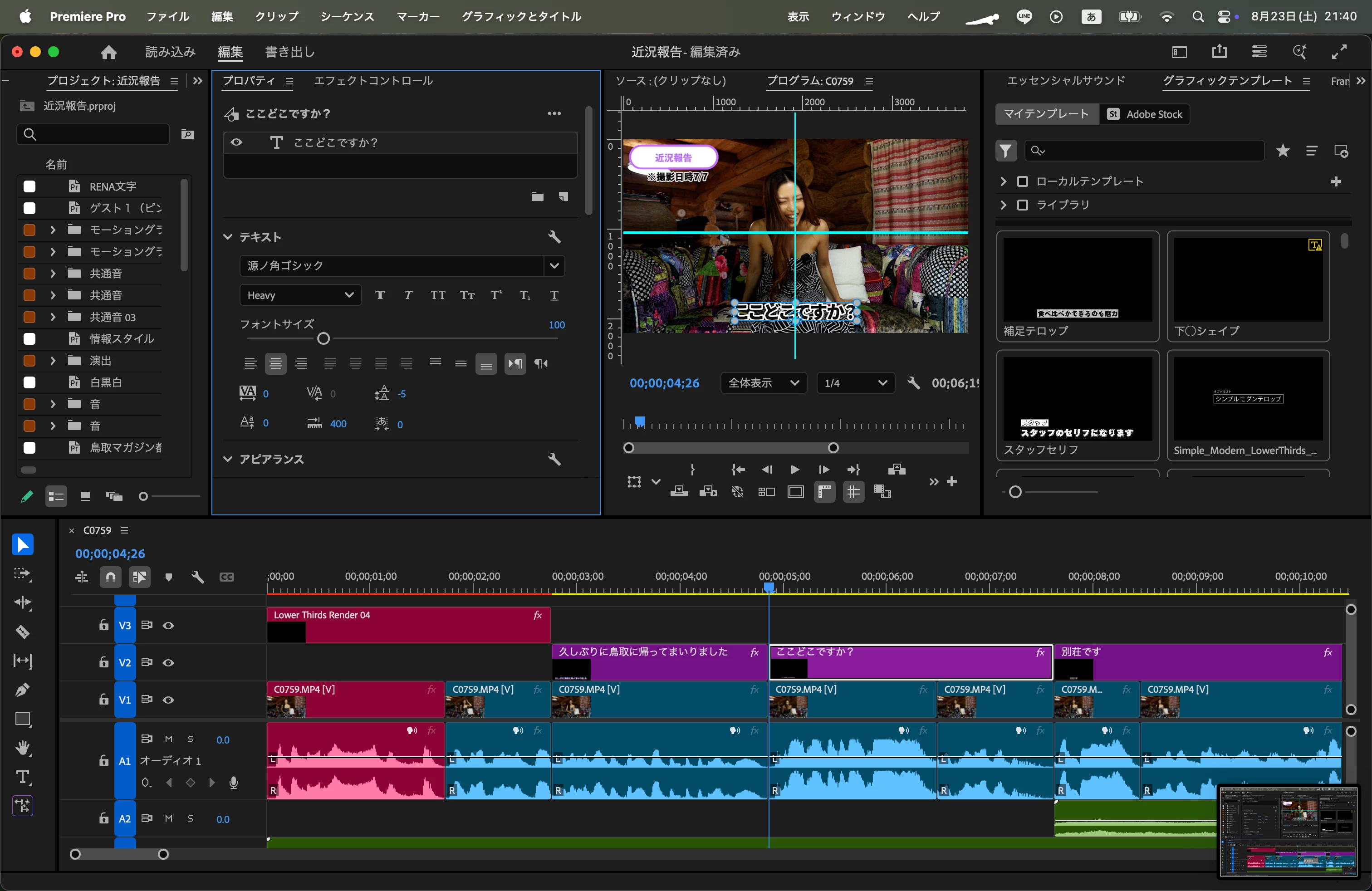
Task: Adjust the font size slider
Action: [x=323, y=339]
